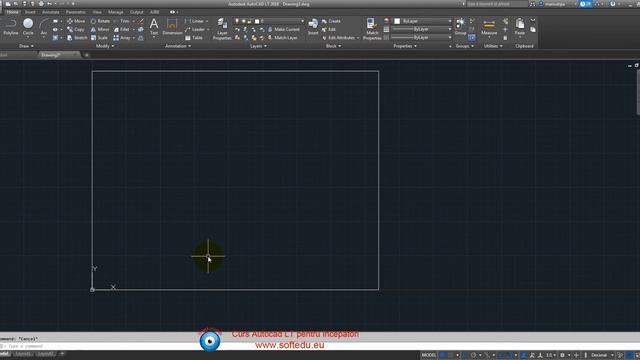Viewport: 640px width, 360px height.
Task: Select the Measure utility
Action: (489, 27)
